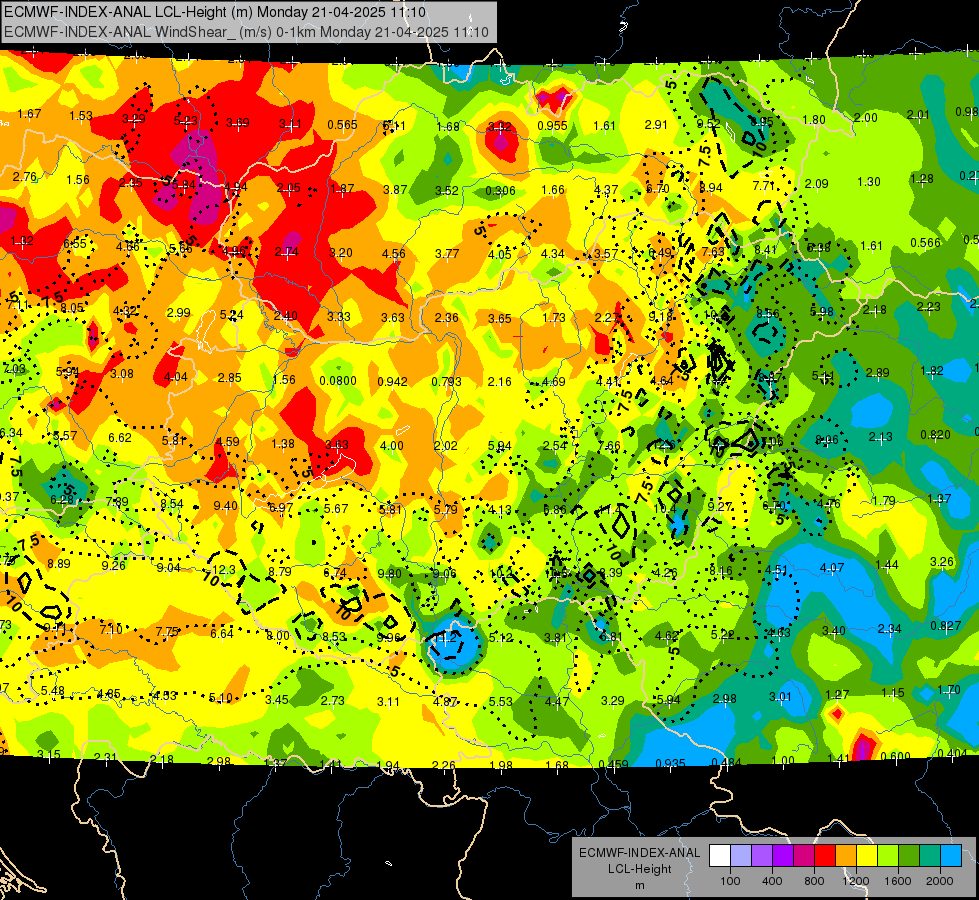Click the '400' legend tick label
The image size is (979, 900).
(772, 881)
